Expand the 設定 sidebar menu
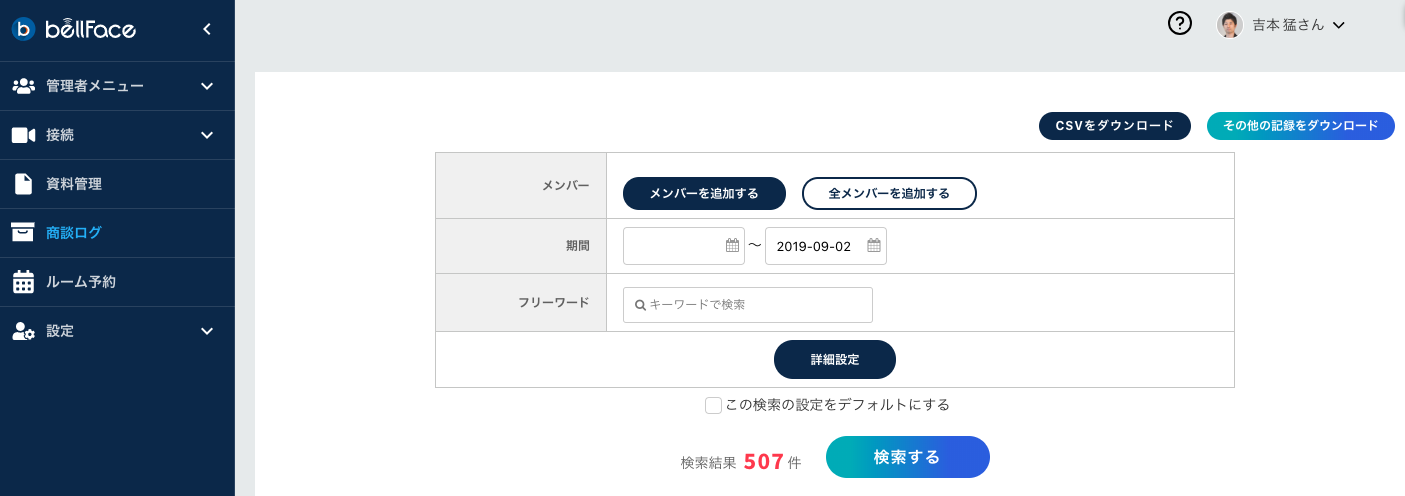Viewport: 1405px width, 496px height. (207, 331)
